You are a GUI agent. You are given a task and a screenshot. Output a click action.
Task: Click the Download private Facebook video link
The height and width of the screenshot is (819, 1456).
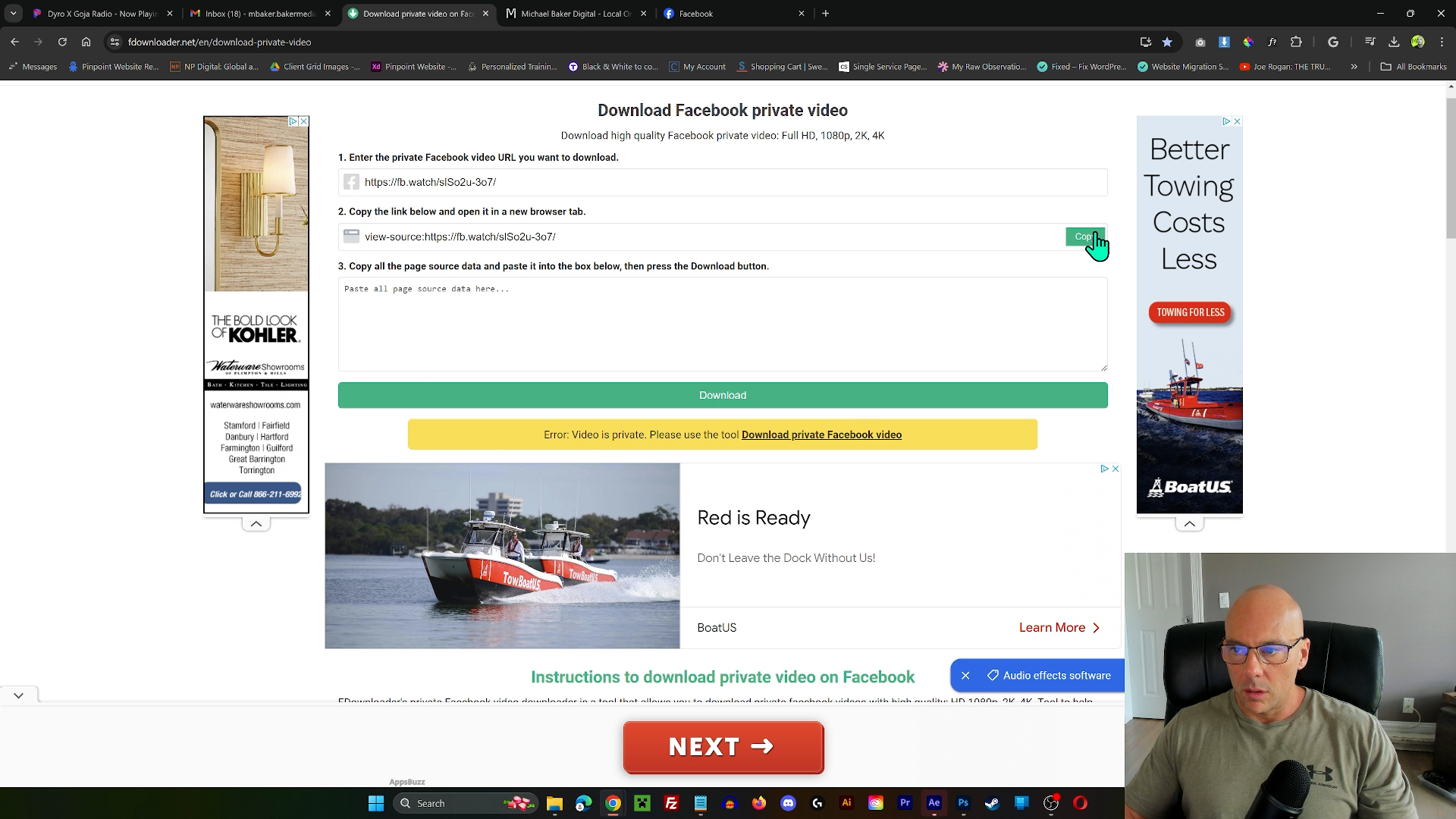point(822,434)
